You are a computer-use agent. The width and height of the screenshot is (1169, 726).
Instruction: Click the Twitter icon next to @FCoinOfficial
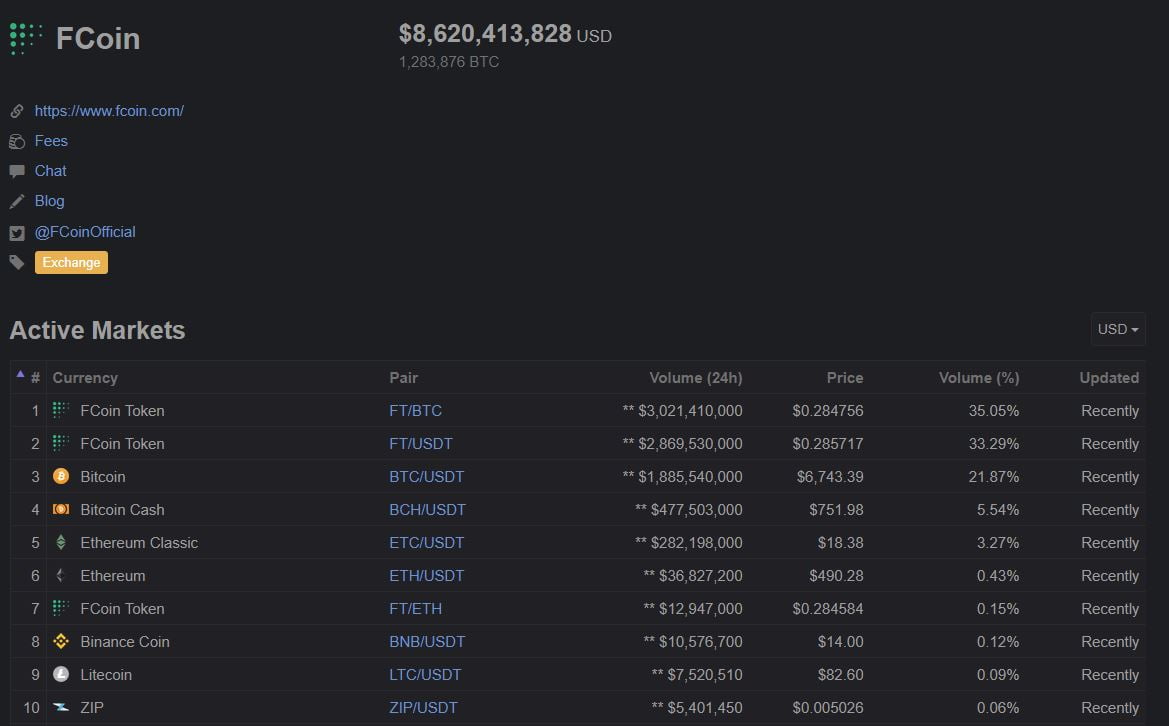[x=16, y=233]
